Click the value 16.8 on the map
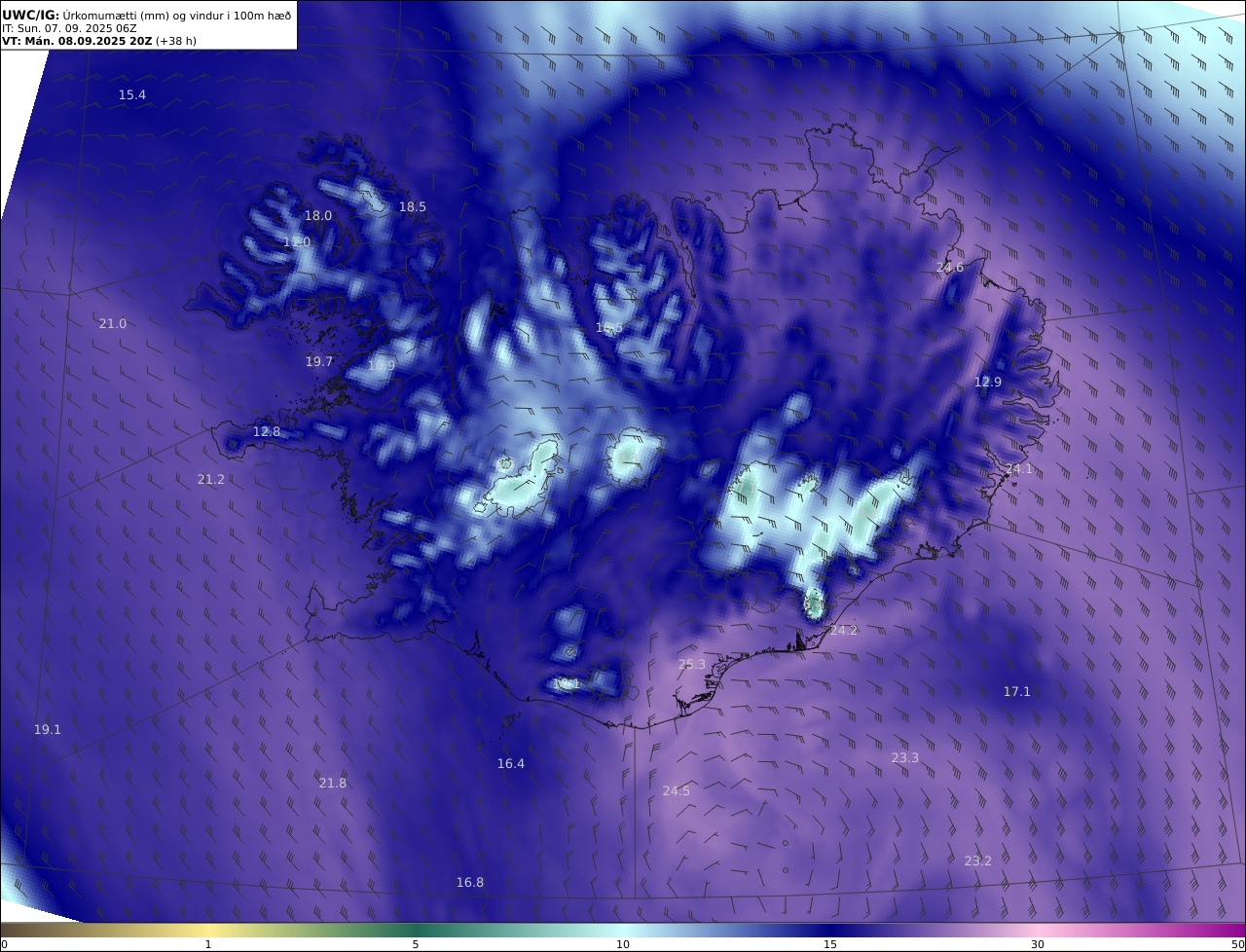Screen dimensions: 1246x952 click(x=470, y=882)
